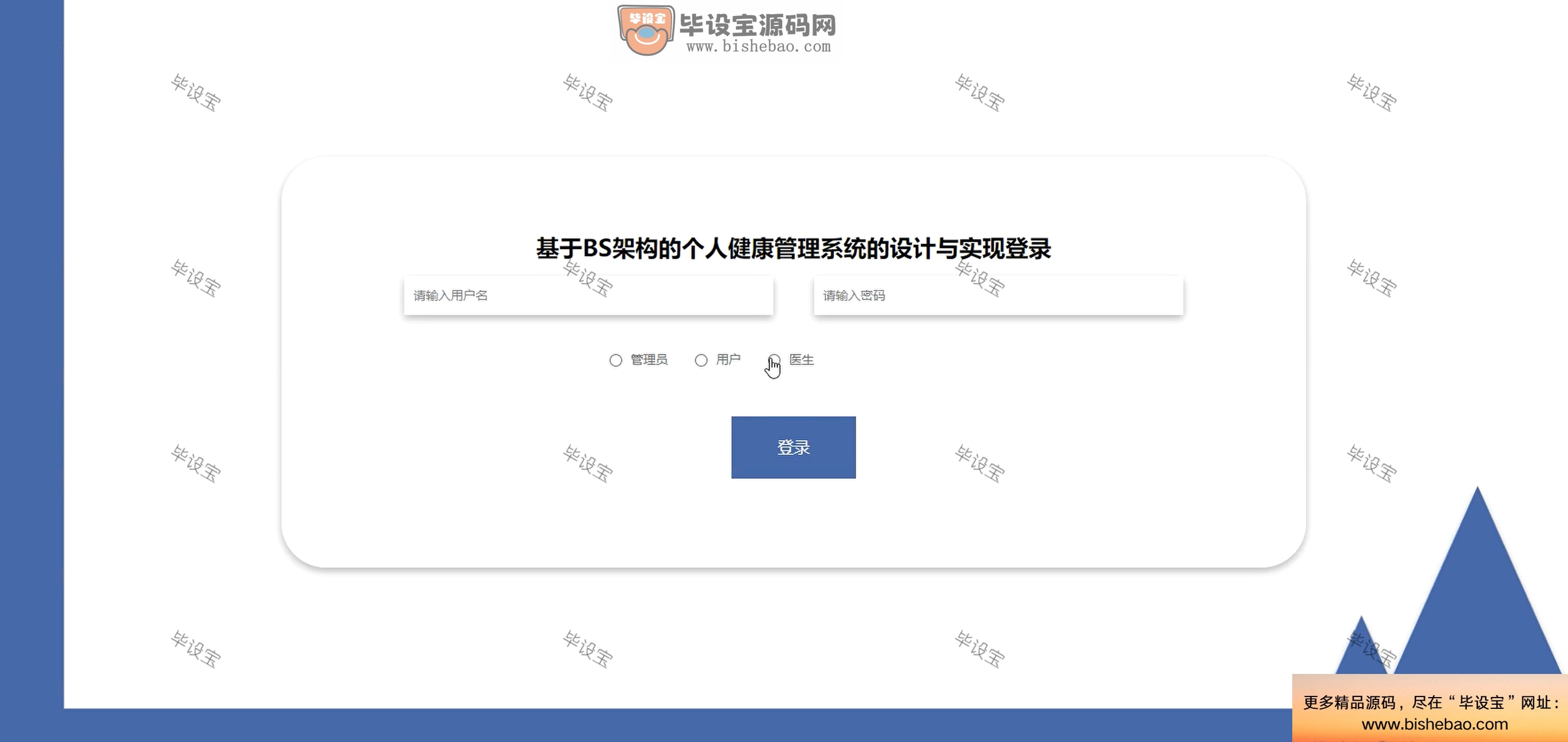Viewport: 1568px width, 742px height.
Task: Click the left blue sidebar strip
Action: [31, 353]
